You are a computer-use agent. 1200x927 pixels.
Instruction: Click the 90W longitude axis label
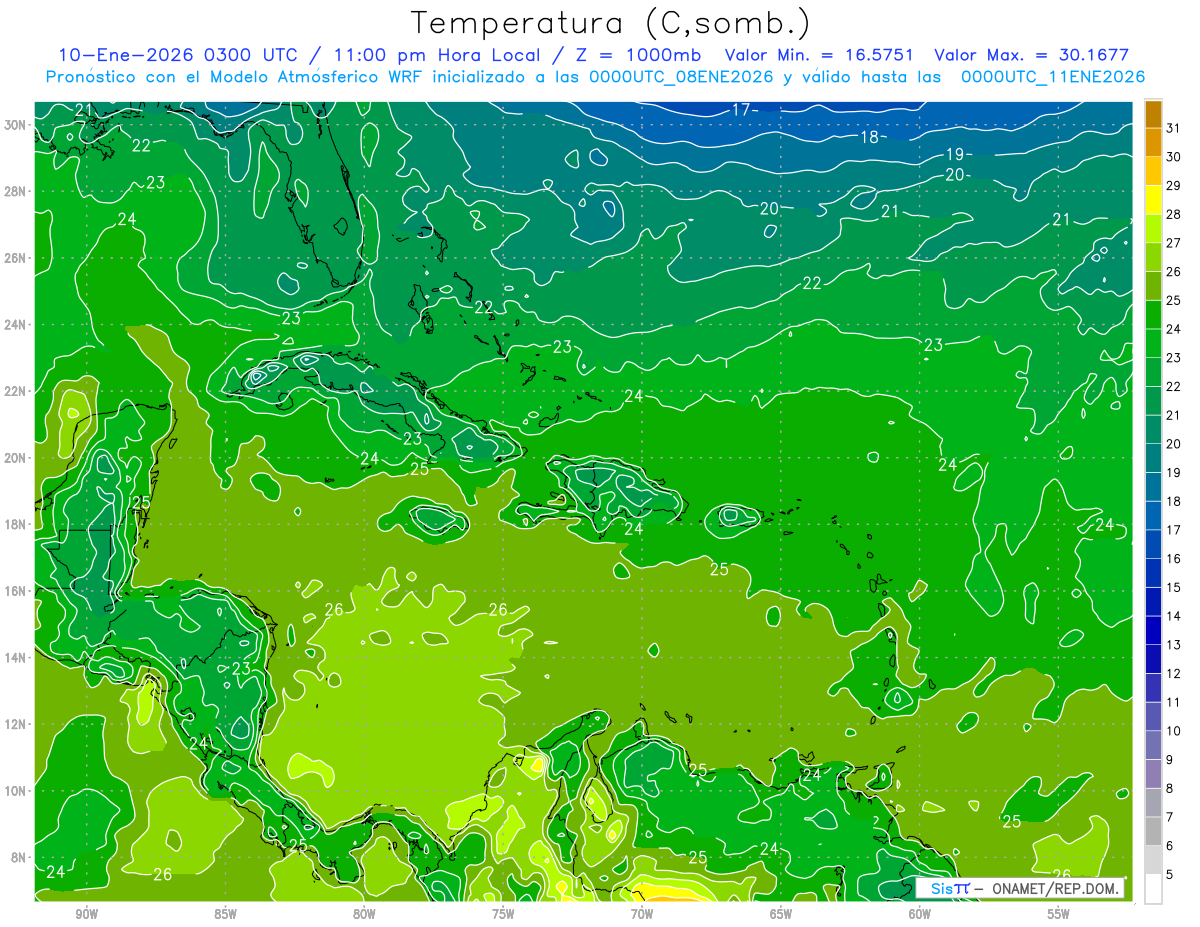point(86,914)
